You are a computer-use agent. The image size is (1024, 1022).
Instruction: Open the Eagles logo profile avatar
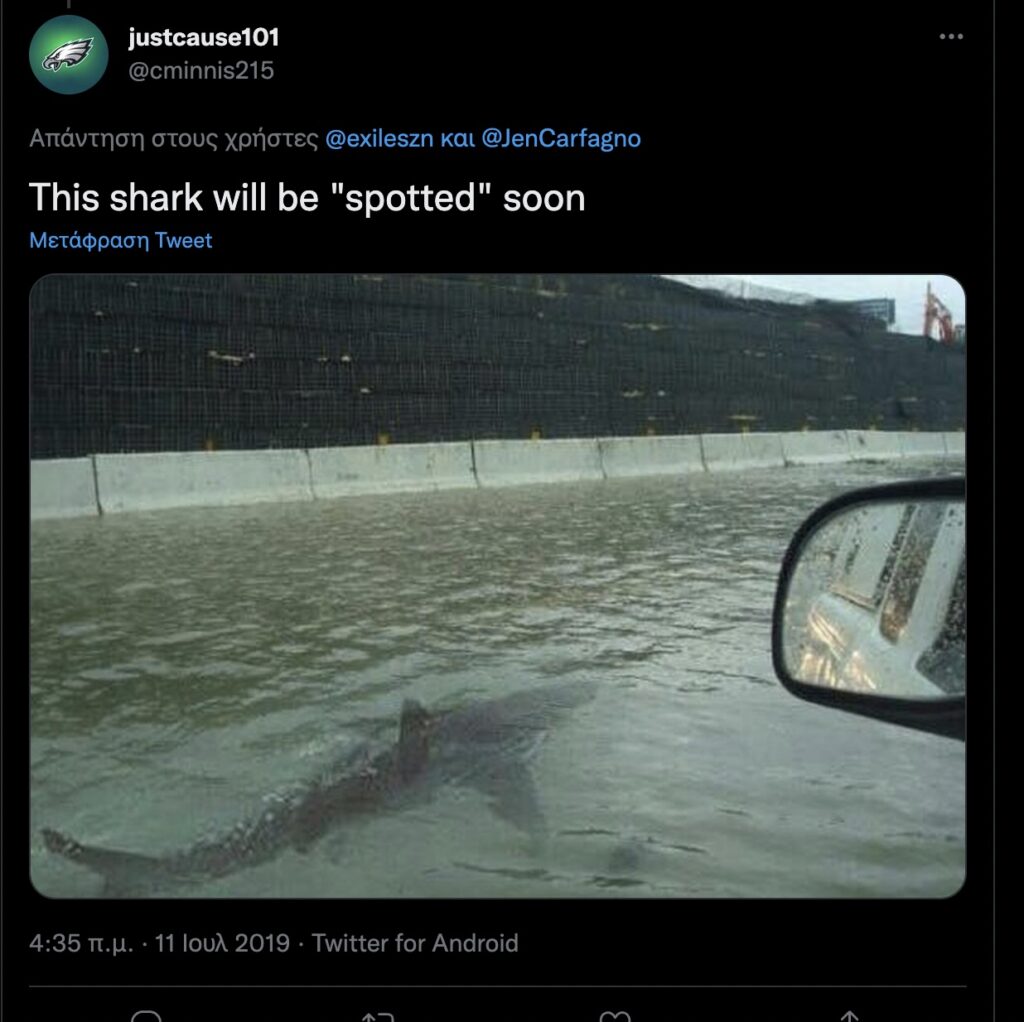click(x=68, y=54)
